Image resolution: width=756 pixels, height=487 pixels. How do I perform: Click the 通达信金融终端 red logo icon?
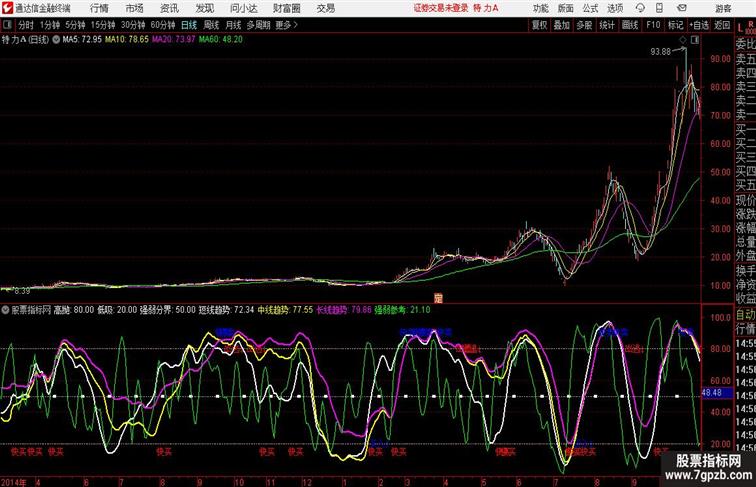point(7,8)
